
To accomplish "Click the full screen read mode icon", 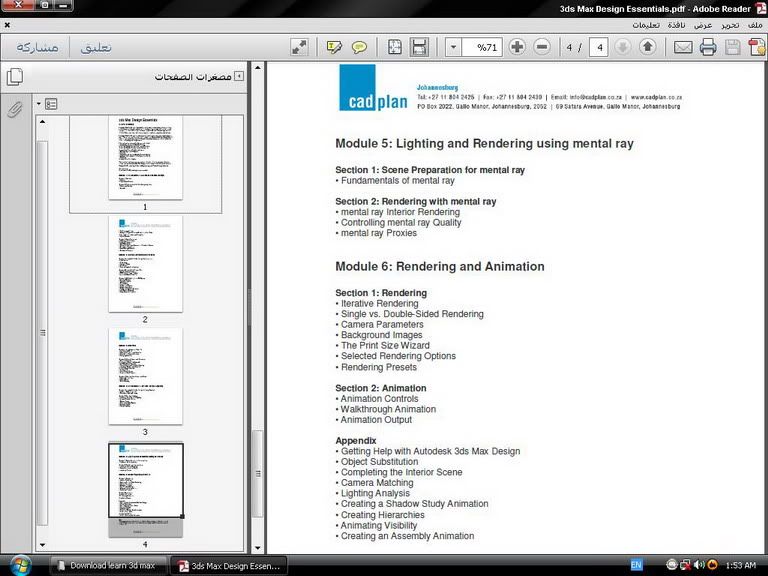I will 299,47.
